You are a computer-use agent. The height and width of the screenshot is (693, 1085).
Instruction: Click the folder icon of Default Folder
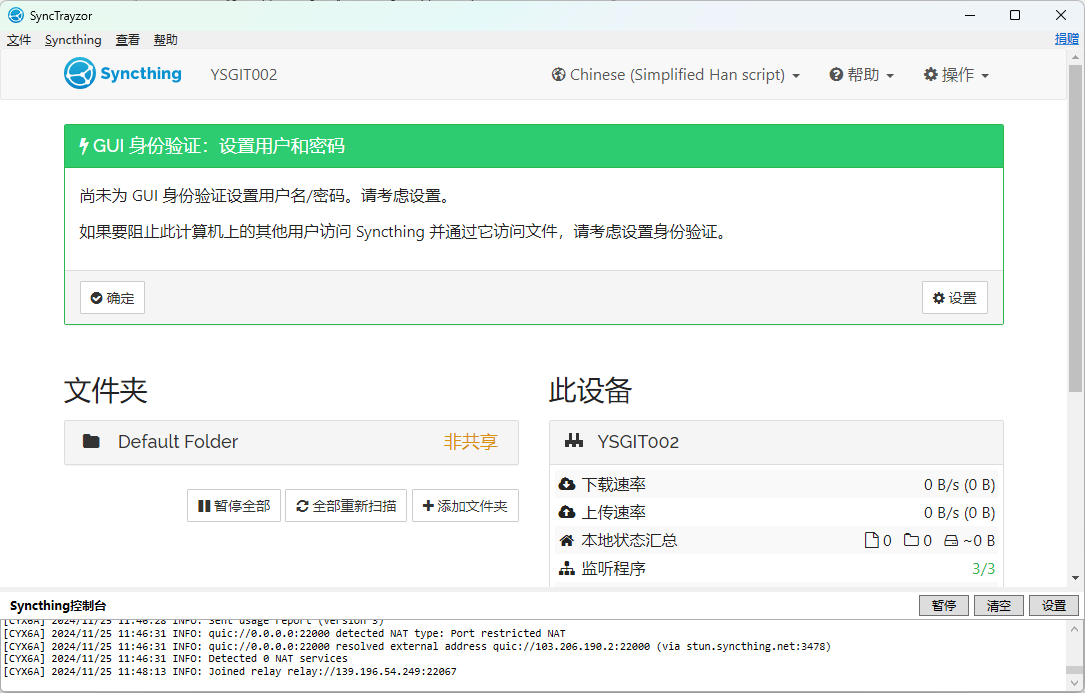[x=91, y=441]
